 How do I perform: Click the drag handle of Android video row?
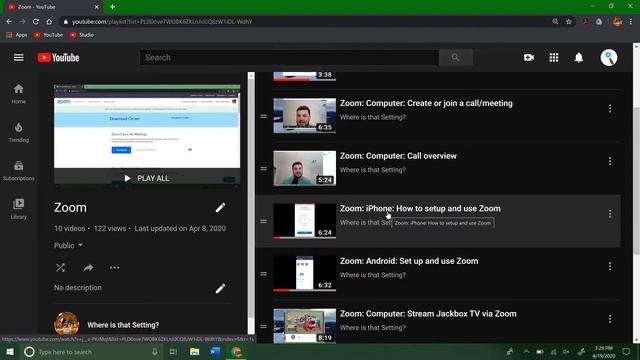click(x=264, y=274)
